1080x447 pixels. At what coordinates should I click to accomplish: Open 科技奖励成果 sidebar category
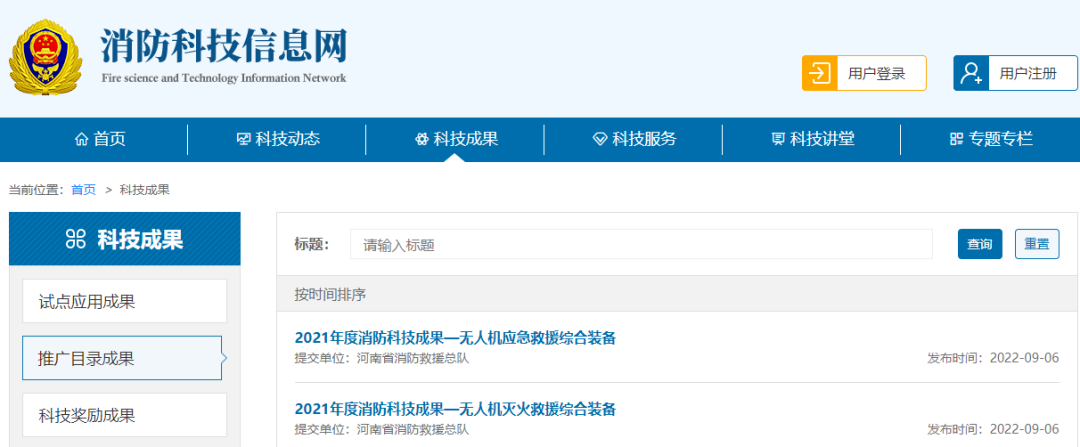(x=124, y=415)
